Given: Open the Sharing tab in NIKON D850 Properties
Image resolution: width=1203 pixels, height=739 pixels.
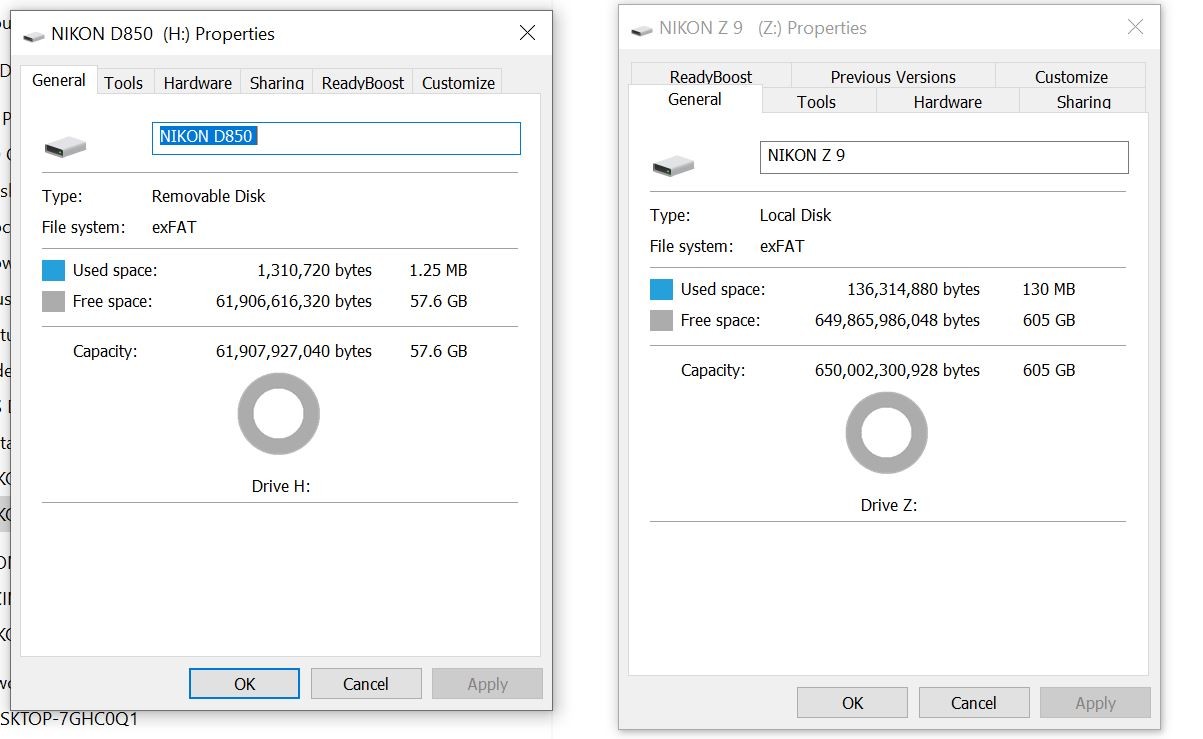Looking at the screenshot, I should click(x=277, y=83).
